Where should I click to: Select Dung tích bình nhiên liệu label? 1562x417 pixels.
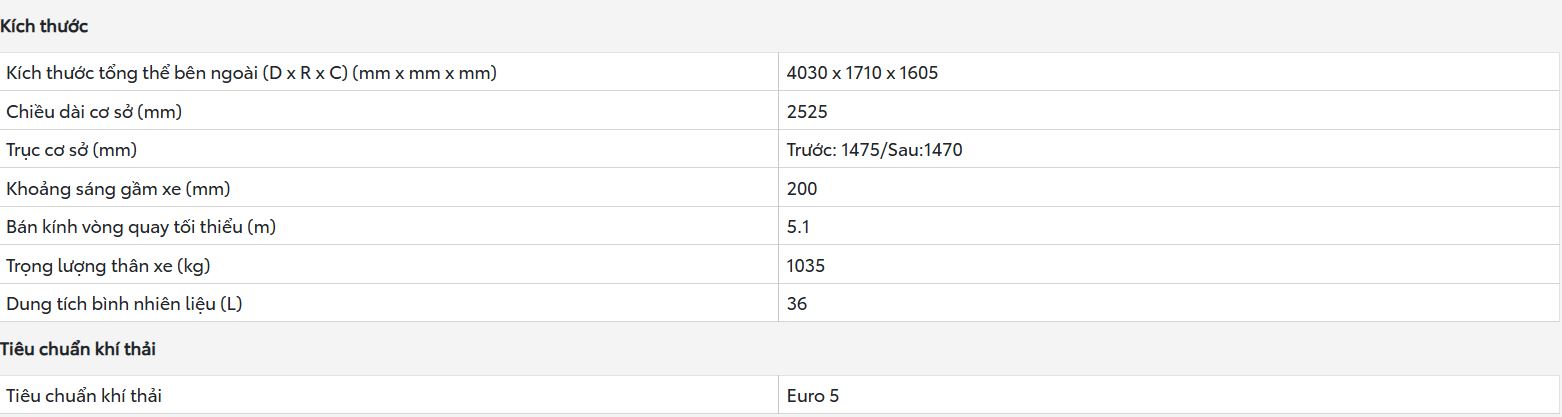pos(124,304)
